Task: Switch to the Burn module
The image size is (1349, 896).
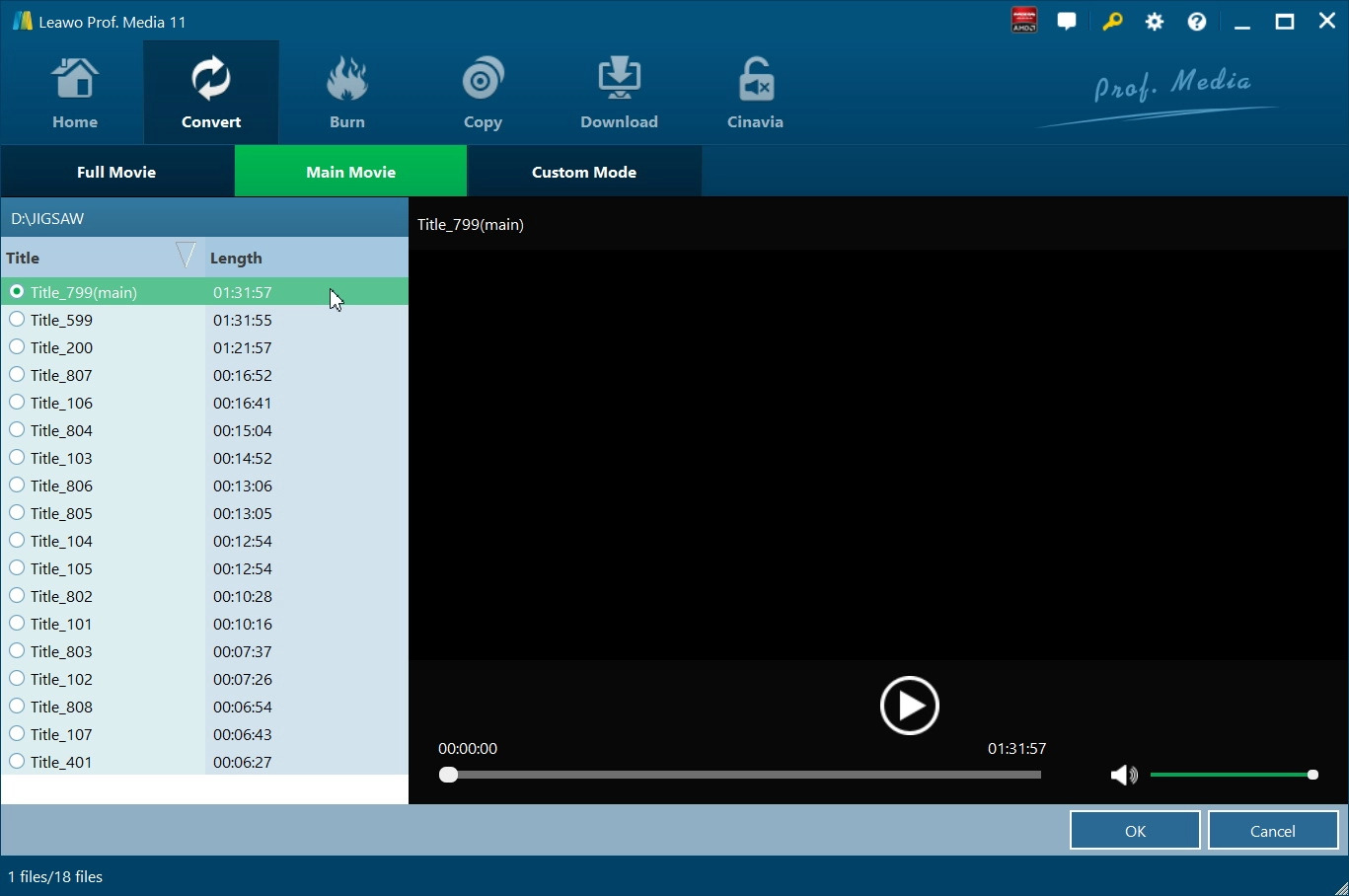Action: coord(347,91)
